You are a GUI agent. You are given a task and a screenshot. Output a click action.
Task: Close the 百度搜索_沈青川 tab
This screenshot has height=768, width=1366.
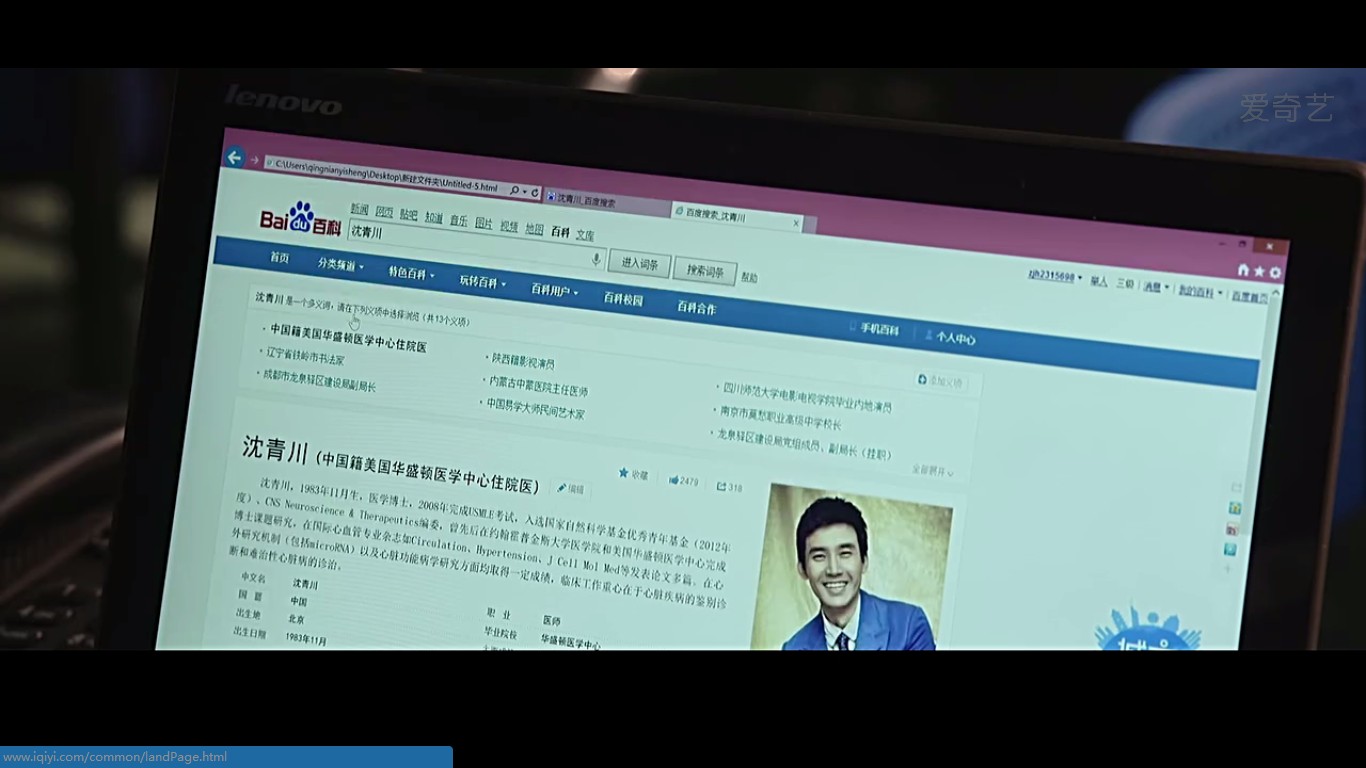click(797, 223)
